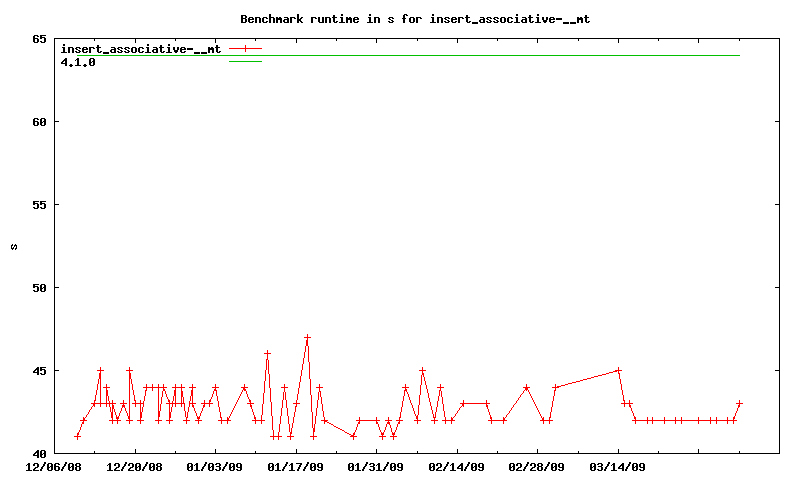
Task: Click the gray 4.1.0 legend line sample
Action: tap(245, 62)
